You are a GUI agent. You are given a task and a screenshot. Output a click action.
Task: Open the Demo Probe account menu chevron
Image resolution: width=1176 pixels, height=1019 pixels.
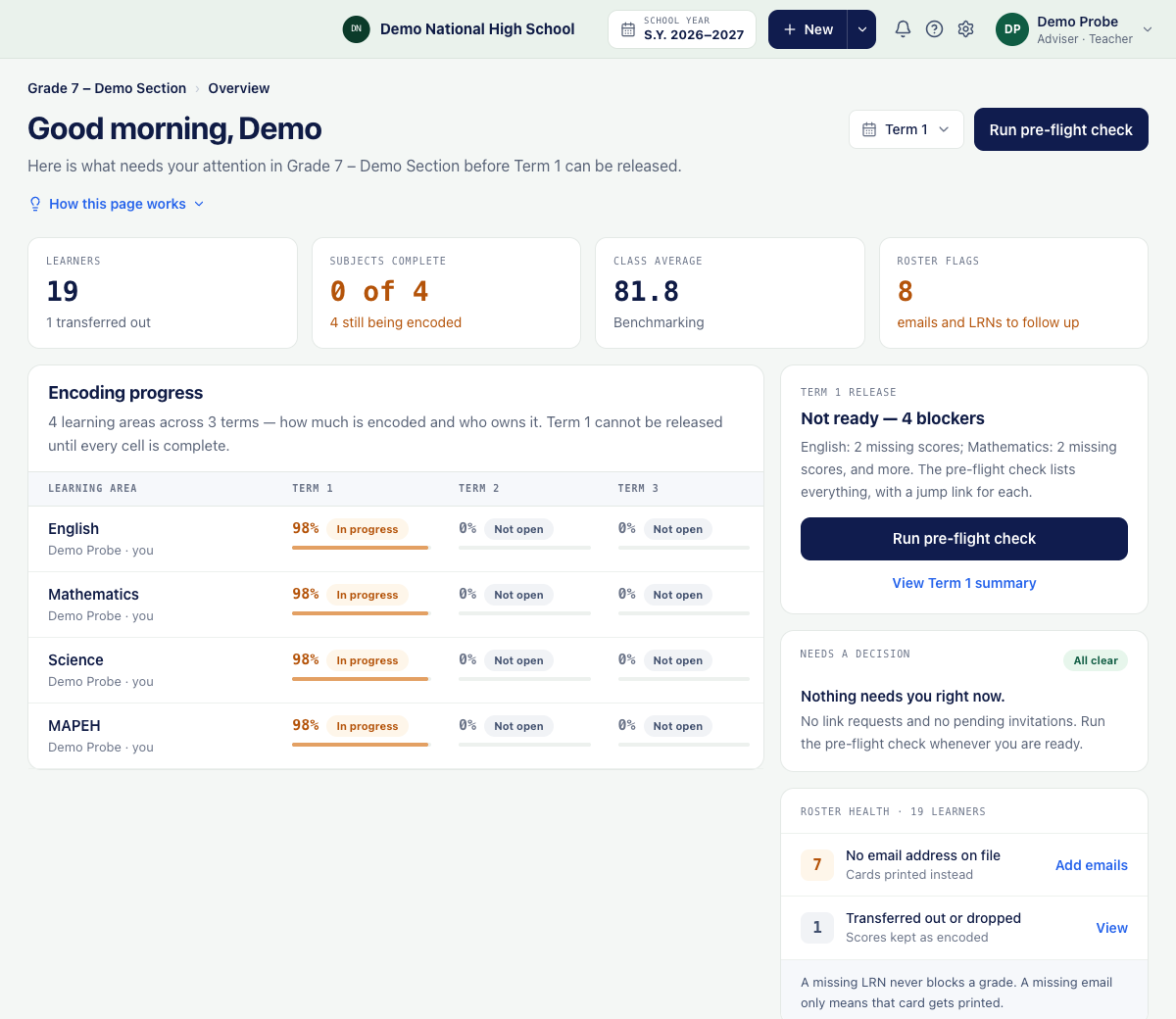[1148, 29]
